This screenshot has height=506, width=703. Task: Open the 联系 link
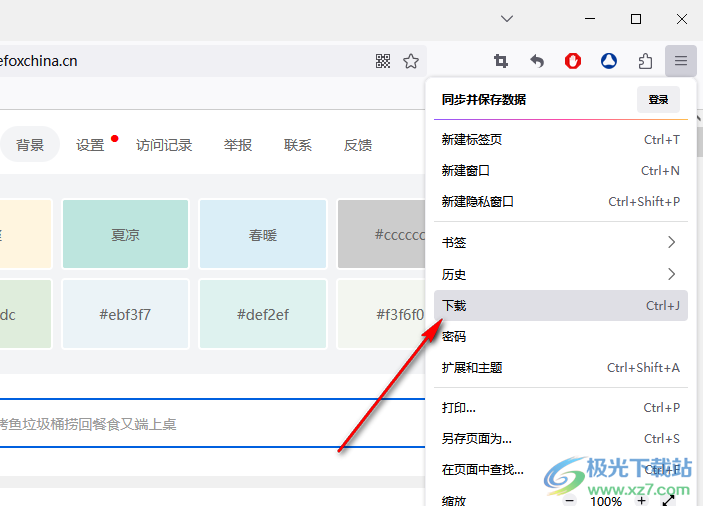pos(298,145)
